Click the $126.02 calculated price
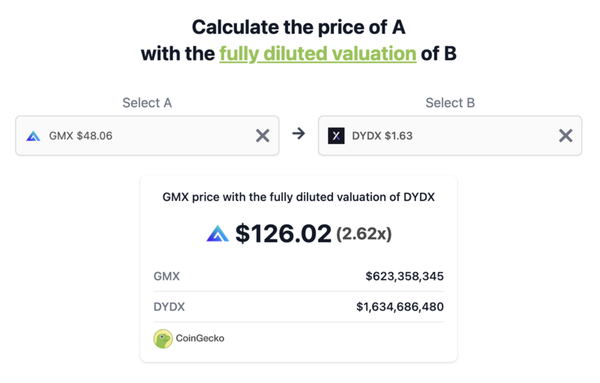Screen dimensions: 600x383 pos(283,233)
